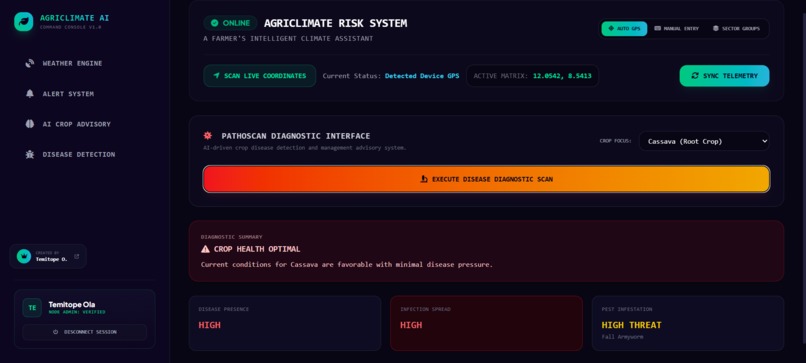This screenshot has height=363, width=806.
Task: Click the warning triangle icon in Diagnostic Summary
Action: pyautogui.click(x=206, y=249)
